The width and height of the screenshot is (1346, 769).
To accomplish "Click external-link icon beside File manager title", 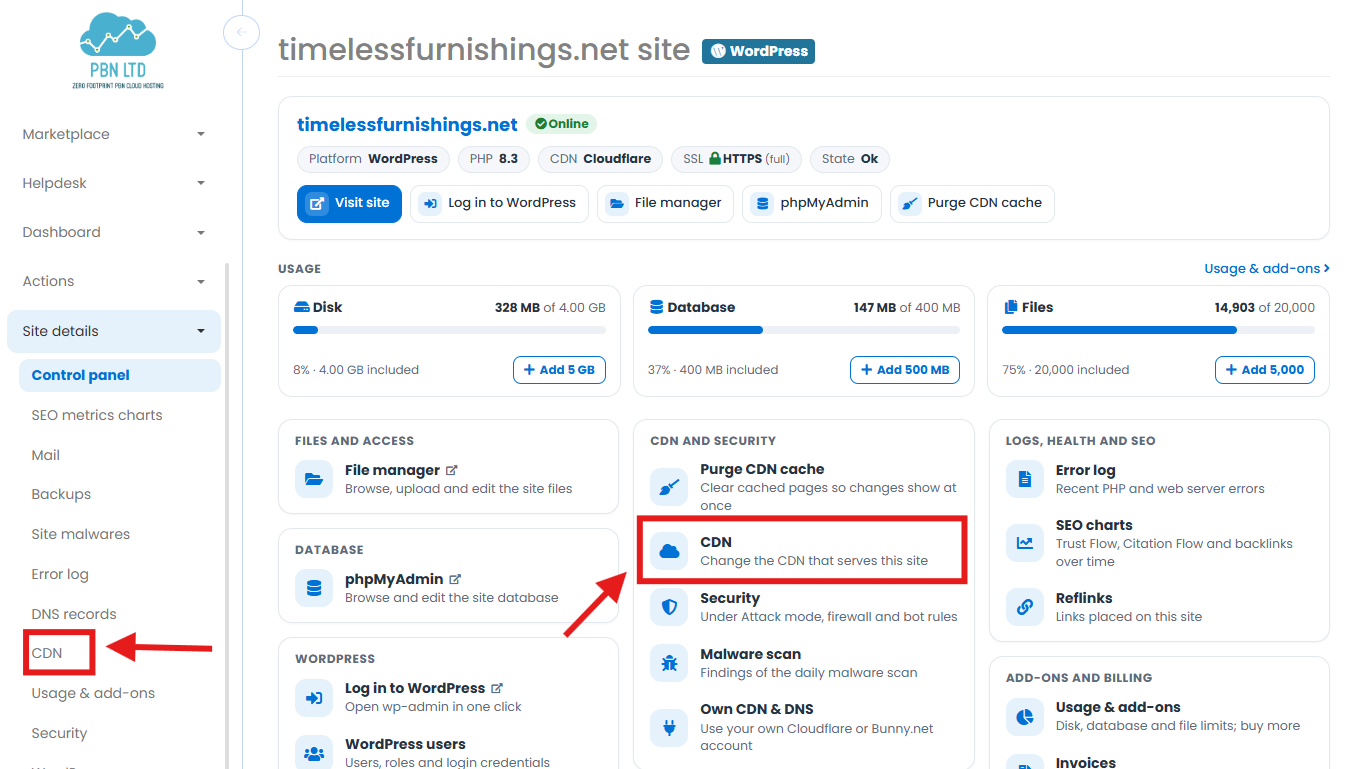I will [452, 470].
